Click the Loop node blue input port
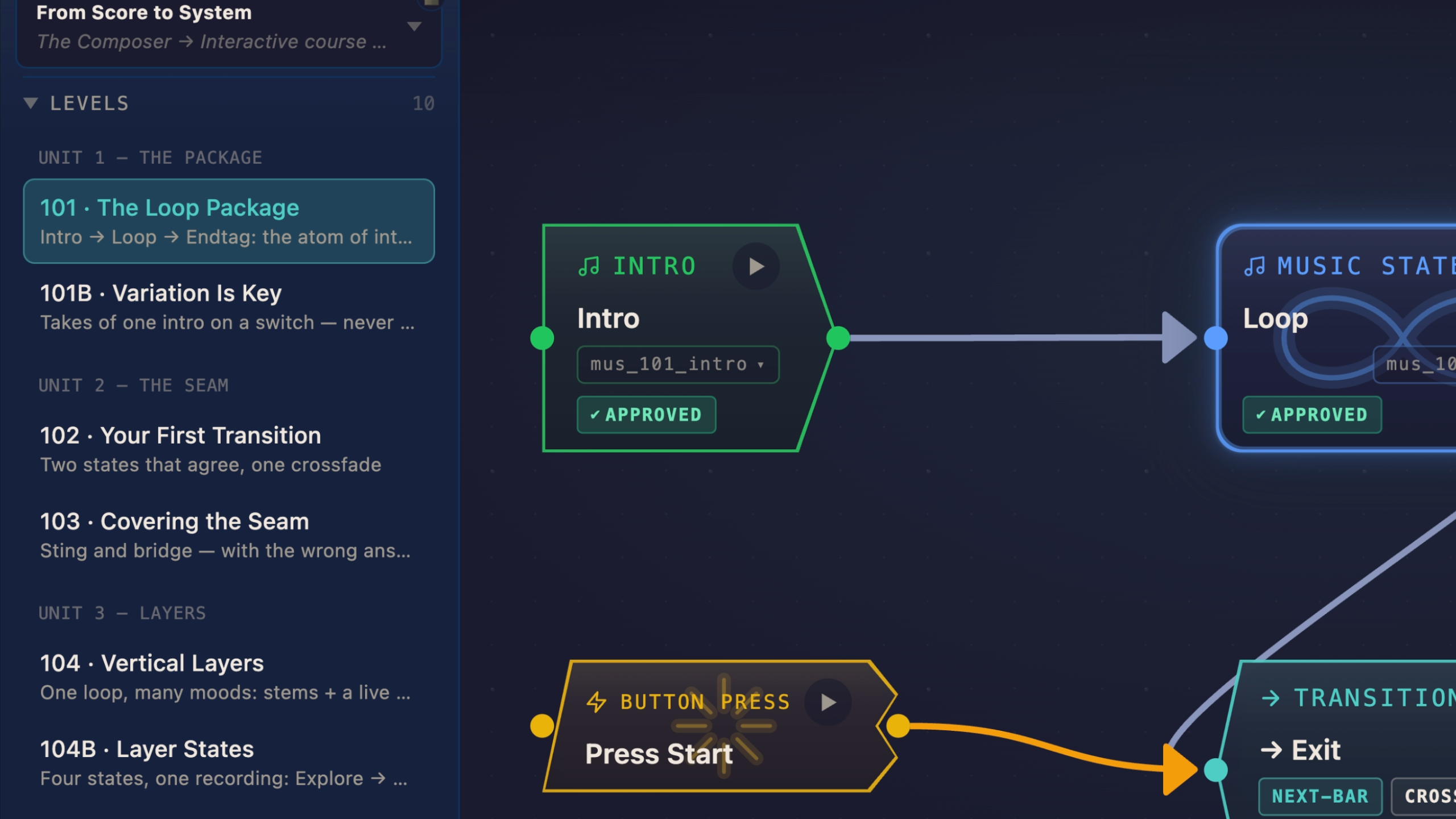Image resolution: width=1456 pixels, height=819 pixels. pos(1216,338)
